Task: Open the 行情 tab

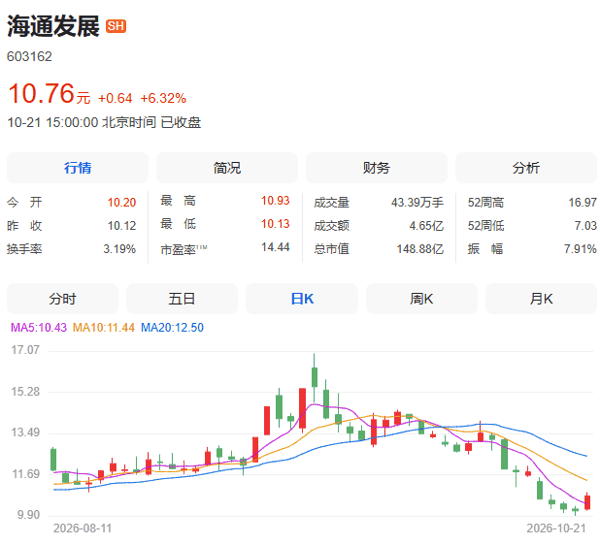Action: click(78, 168)
